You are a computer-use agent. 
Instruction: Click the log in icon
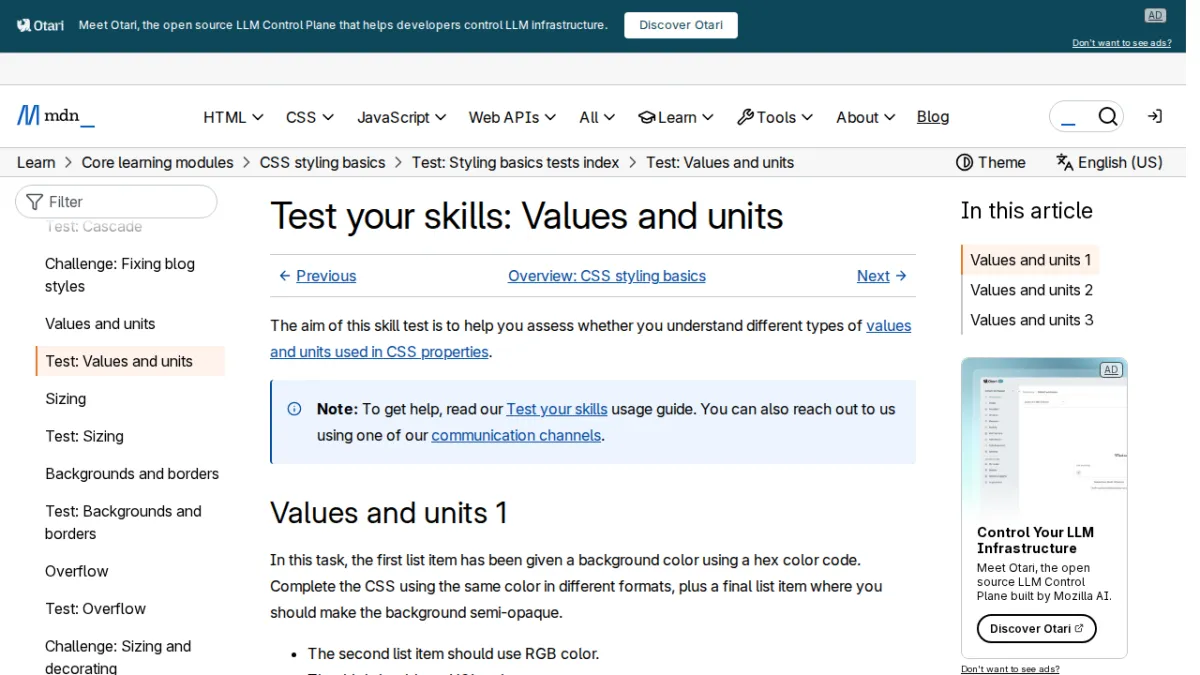tap(1154, 117)
